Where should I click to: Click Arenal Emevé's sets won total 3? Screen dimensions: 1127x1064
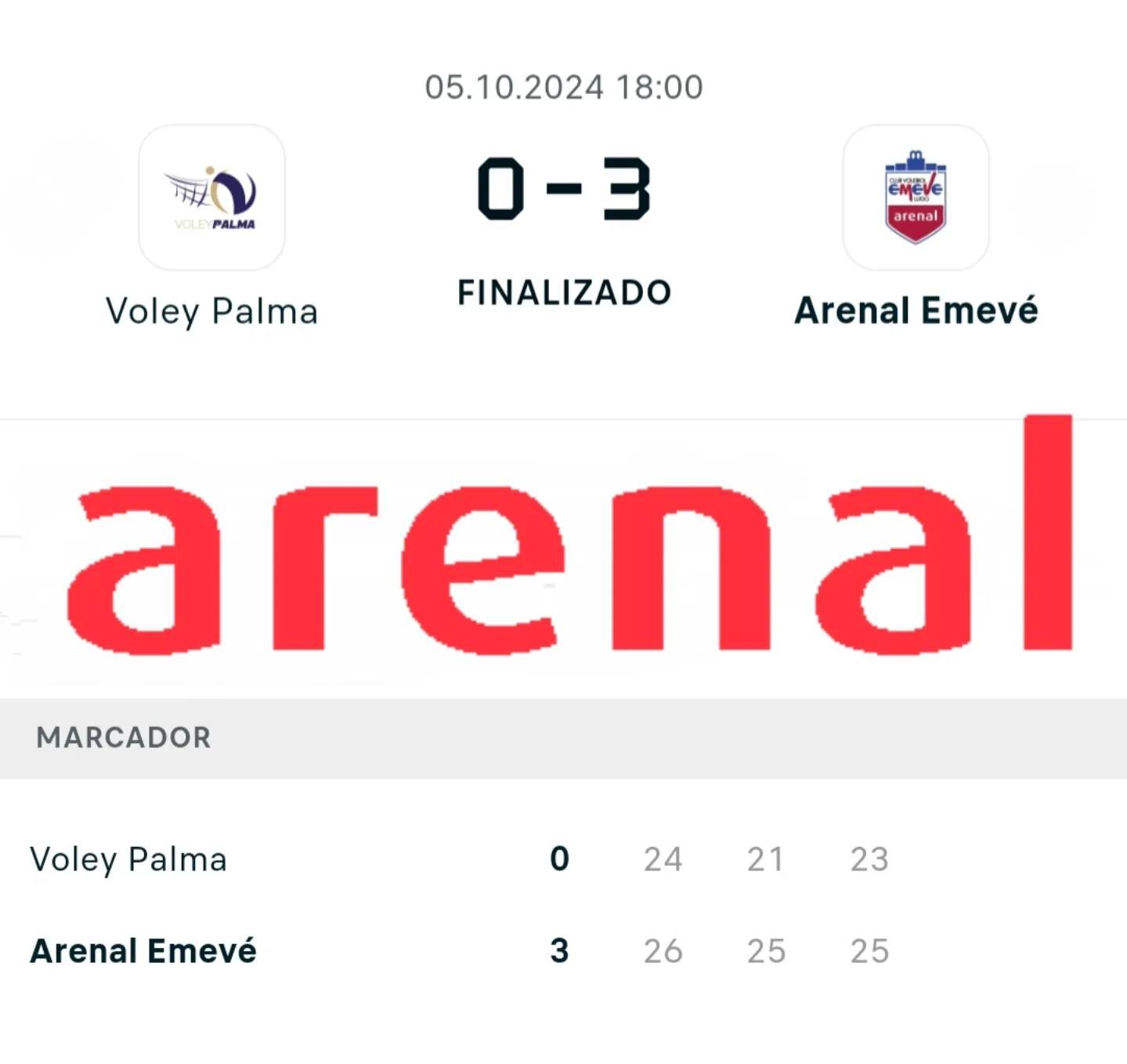(559, 951)
